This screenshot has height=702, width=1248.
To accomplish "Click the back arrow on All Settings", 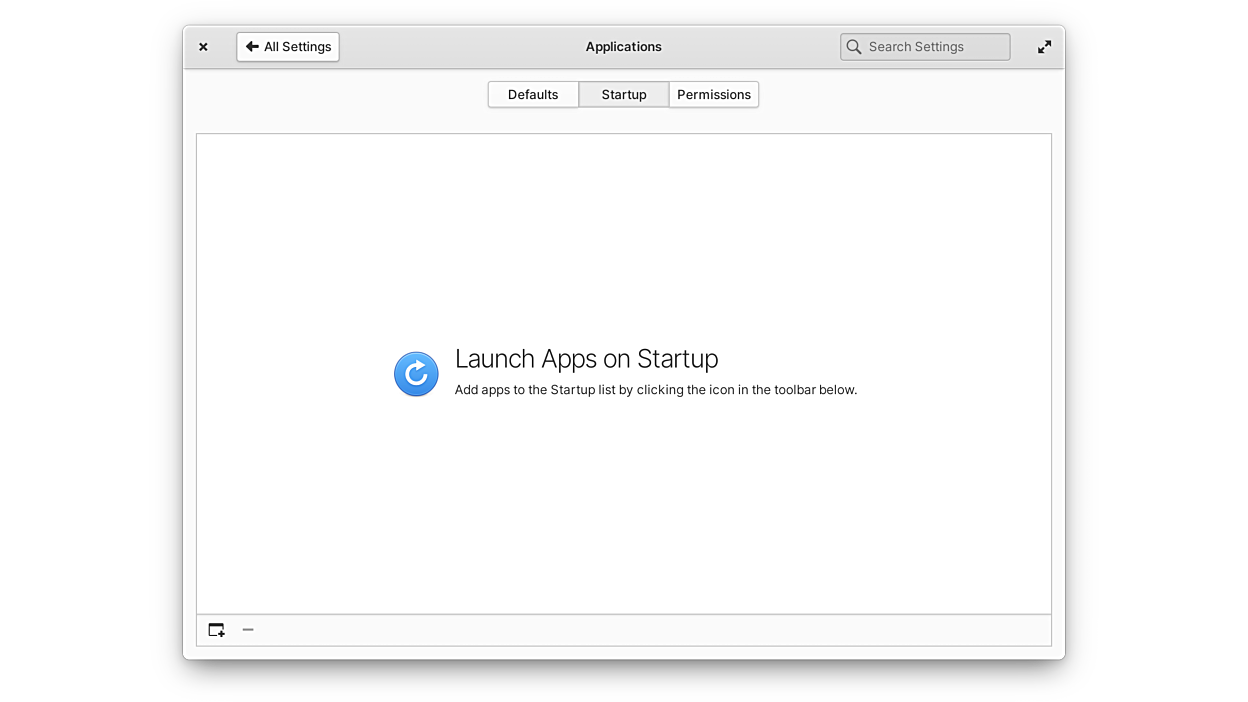I will 252,47.
